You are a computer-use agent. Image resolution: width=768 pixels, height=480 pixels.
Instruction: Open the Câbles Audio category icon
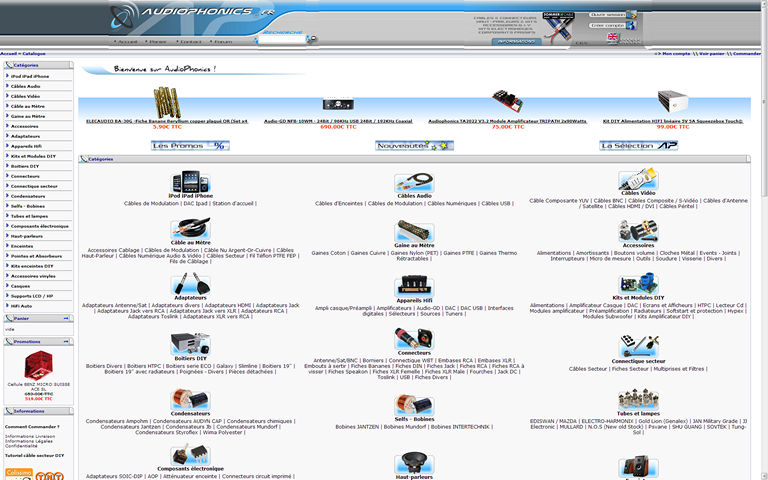(413, 182)
